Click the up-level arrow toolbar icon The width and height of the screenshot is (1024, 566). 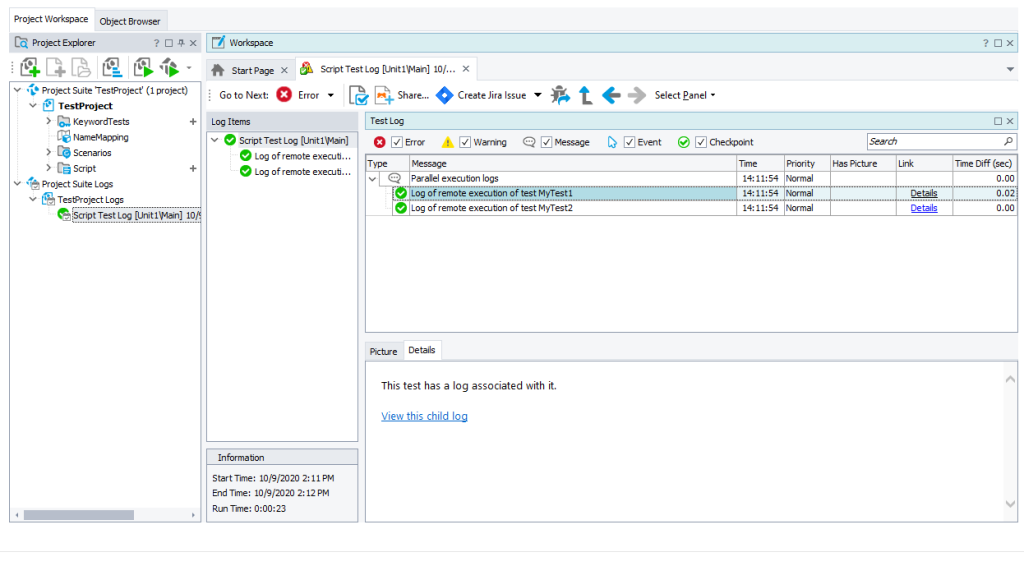(586, 95)
